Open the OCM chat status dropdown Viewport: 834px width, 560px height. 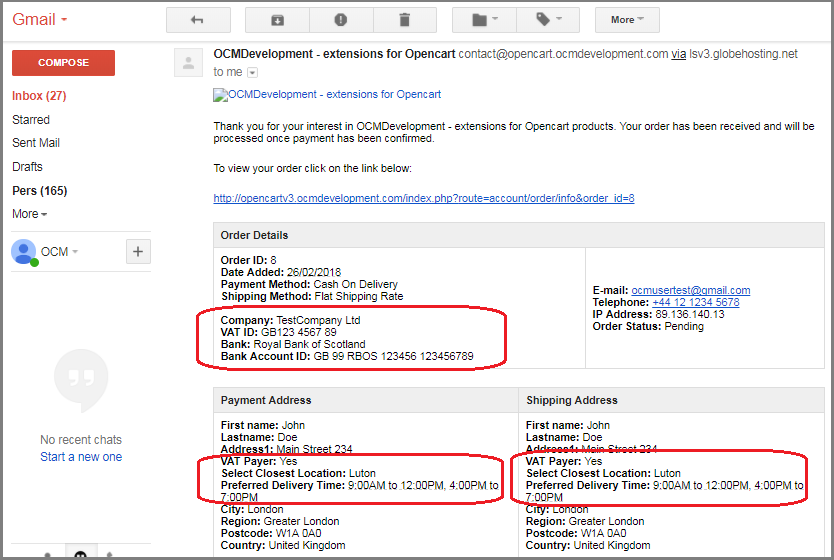click(x=60, y=252)
